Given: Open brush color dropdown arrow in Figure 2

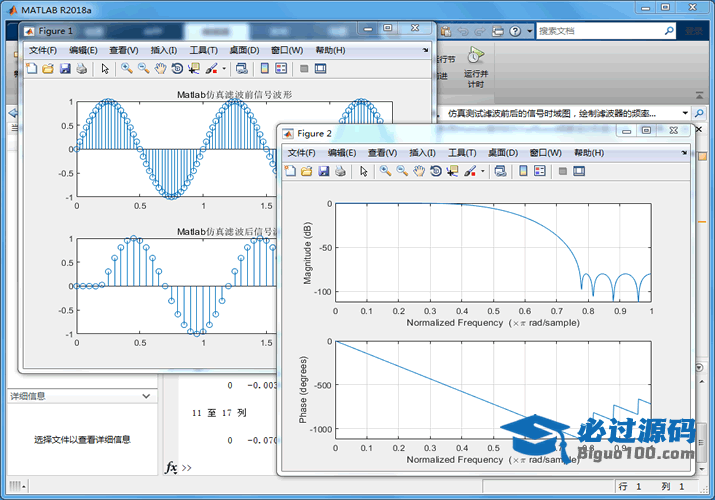Looking at the screenshot, I should (x=482, y=171).
